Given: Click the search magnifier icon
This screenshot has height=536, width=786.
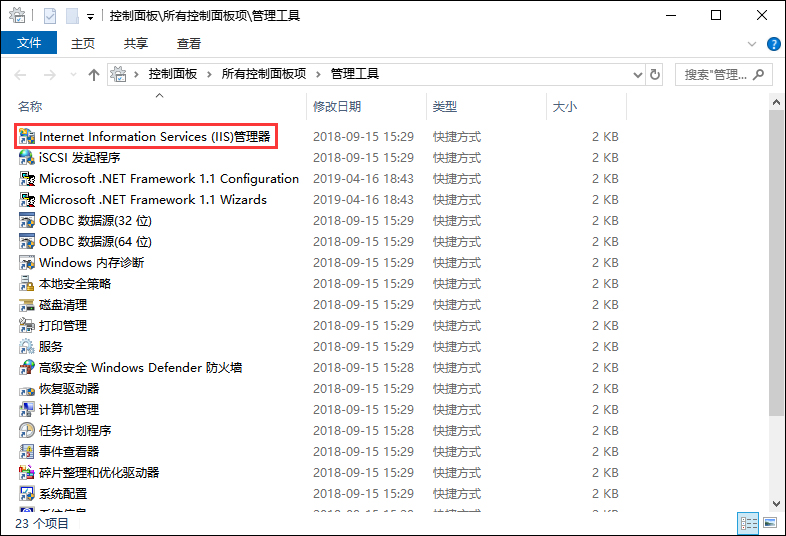Looking at the screenshot, I should tap(759, 75).
